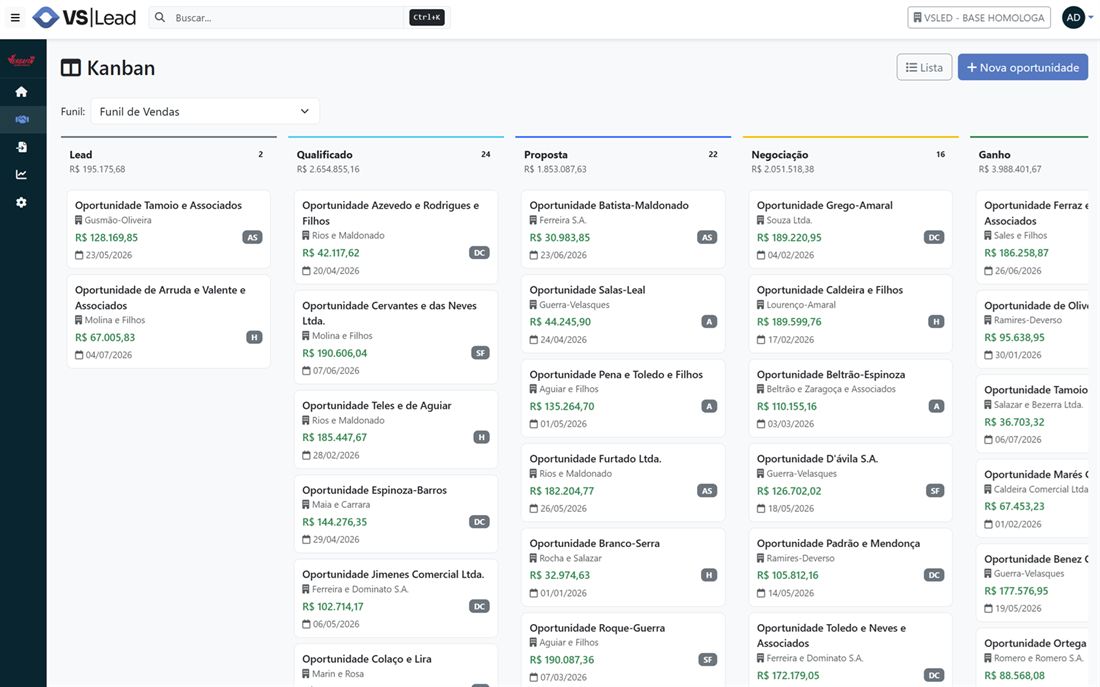Click company Souza Ltda.
The height and width of the screenshot is (687, 1100).
coord(789,220)
